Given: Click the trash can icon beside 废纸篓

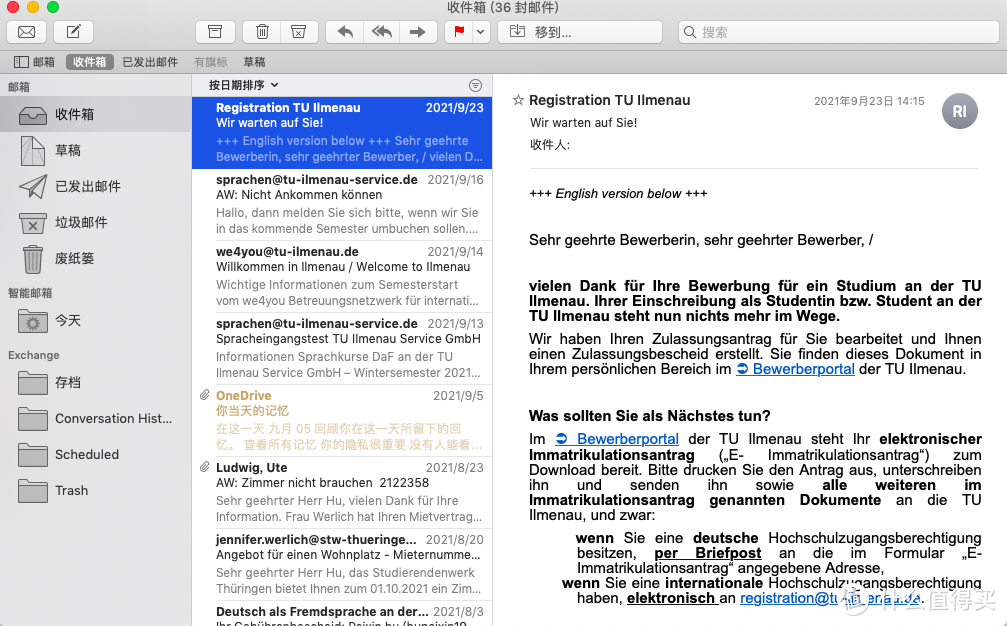Looking at the screenshot, I should (33, 259).
